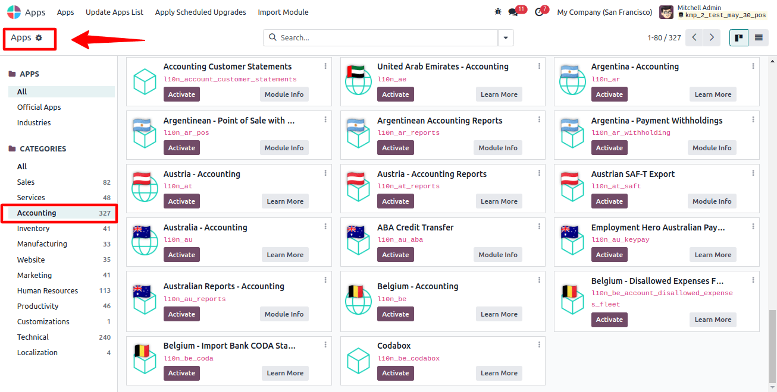Image resolution: width=777 pixels, height=392 pixels.
Task: Switch to list view
Action: tap(758, 38)
